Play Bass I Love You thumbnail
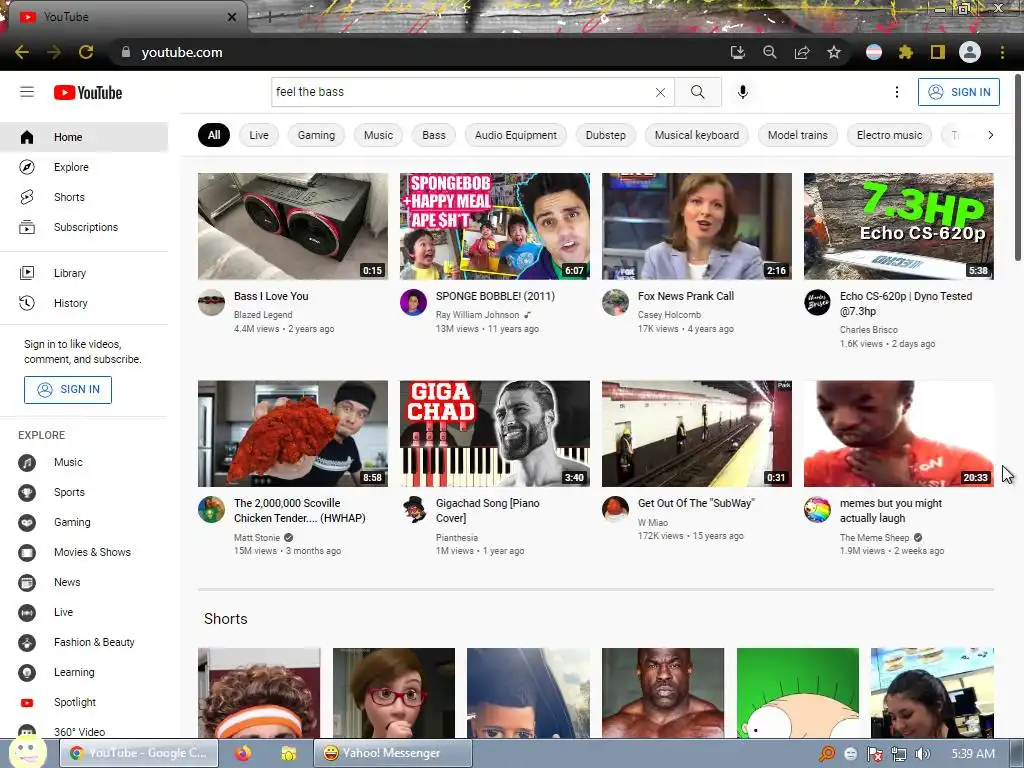 [x=293, y=226]
